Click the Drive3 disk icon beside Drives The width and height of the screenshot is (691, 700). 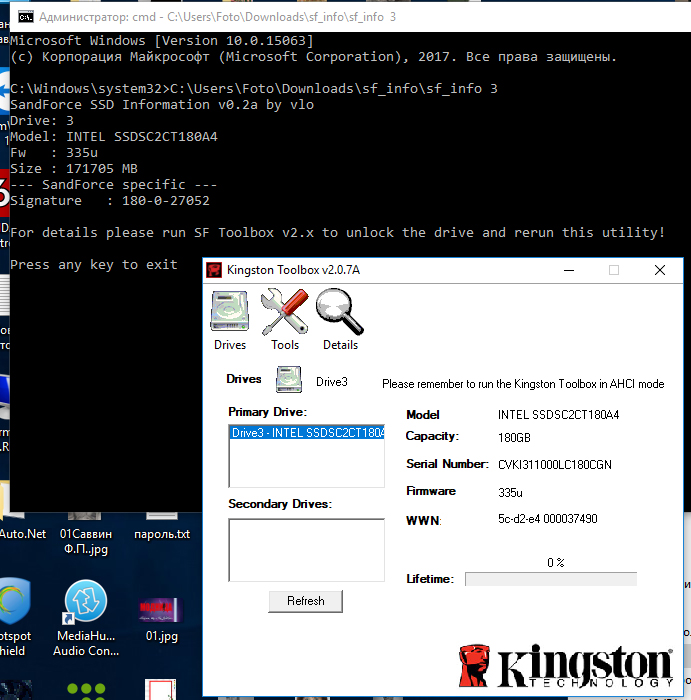[289, 379]
